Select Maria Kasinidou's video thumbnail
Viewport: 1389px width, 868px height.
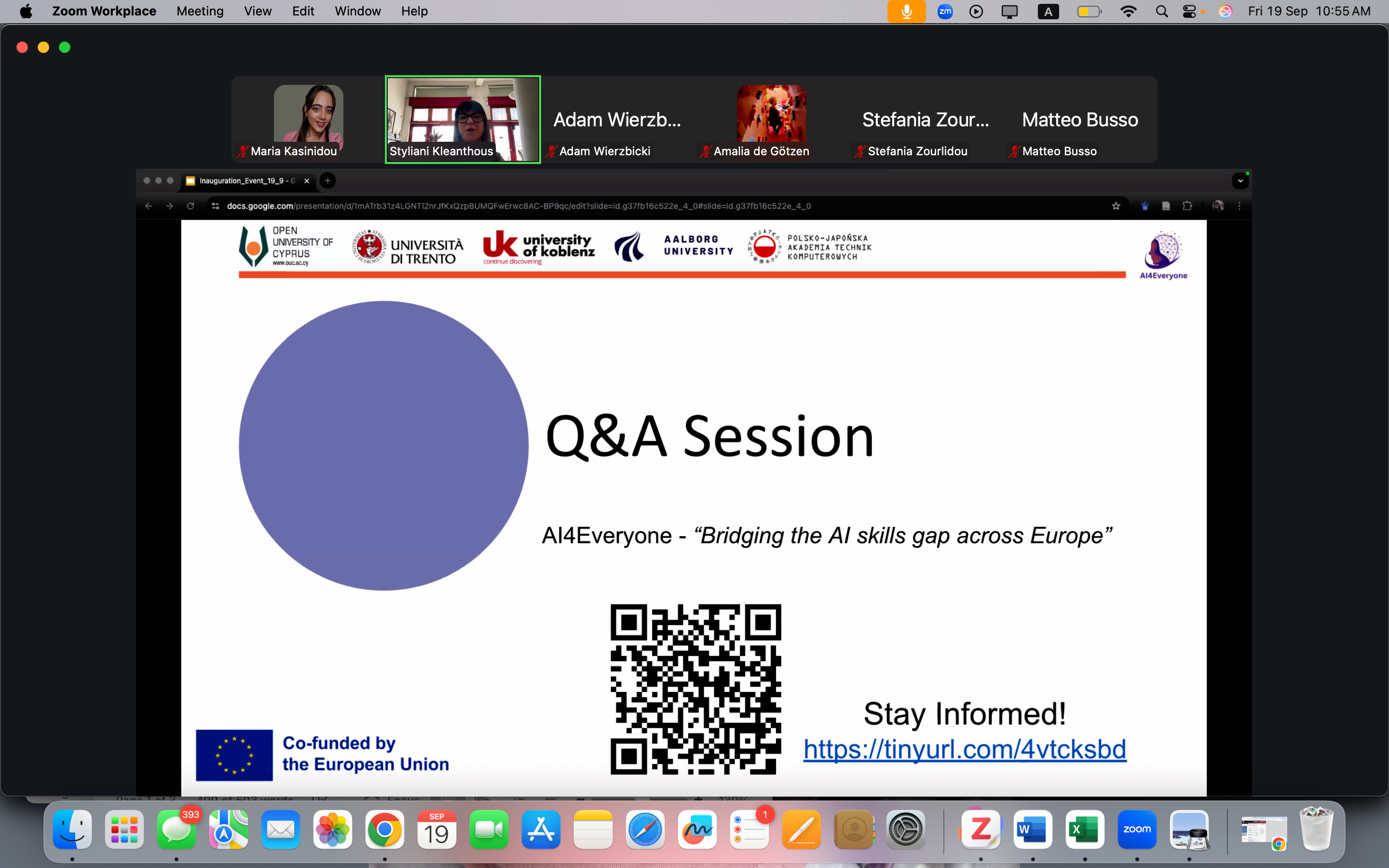(308, 120)
